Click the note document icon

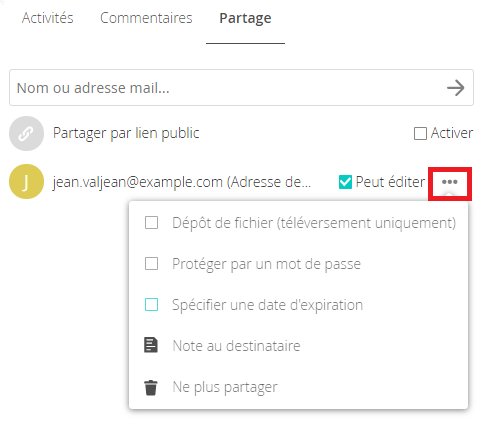click(151, 345)
